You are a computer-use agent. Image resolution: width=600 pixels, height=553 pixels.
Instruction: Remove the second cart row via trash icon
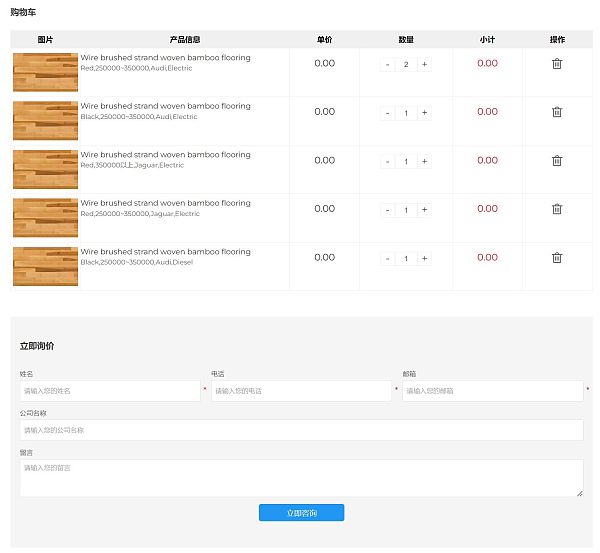point(557,112)
